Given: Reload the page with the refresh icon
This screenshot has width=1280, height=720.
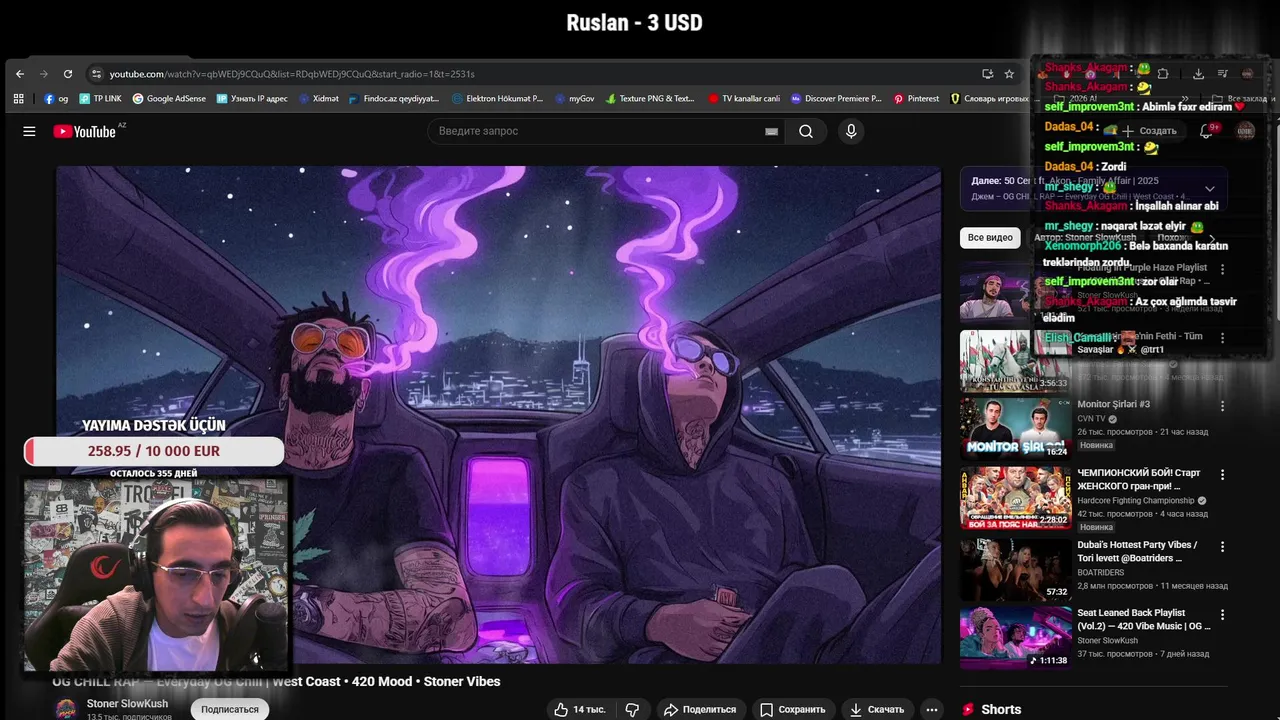Looking at the screenshot, I should tap(68, 74).
